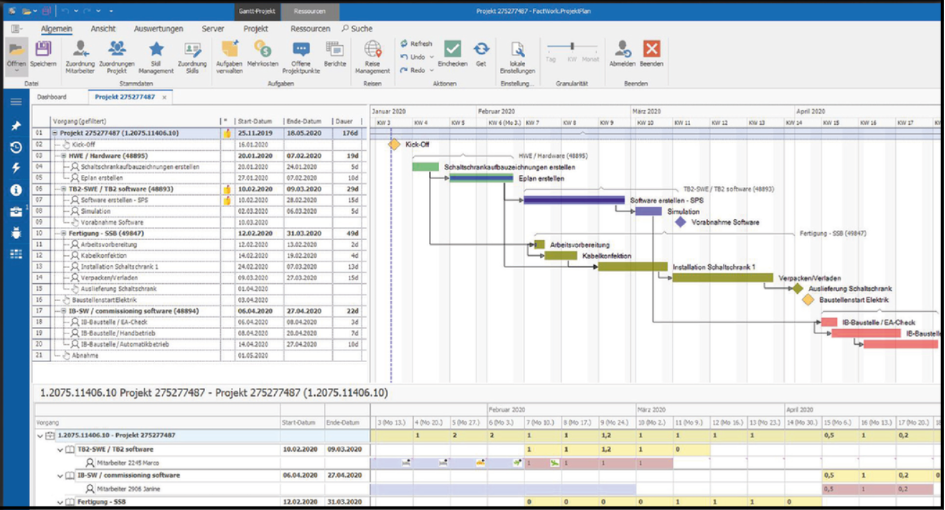Collapse the Projekt 275277487 root row
This screenshot has height=510, width=945.
tap(55, 133)
